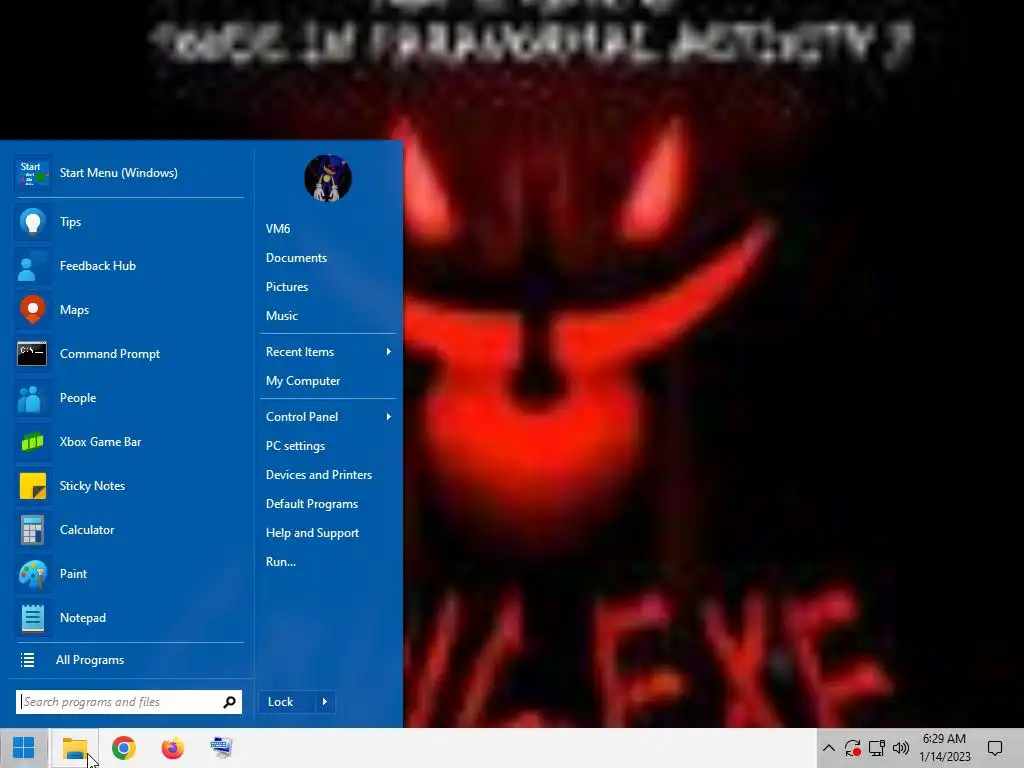Open Notepad
The width and height of the screenshot is (1024, 768).
coord(129,618)
